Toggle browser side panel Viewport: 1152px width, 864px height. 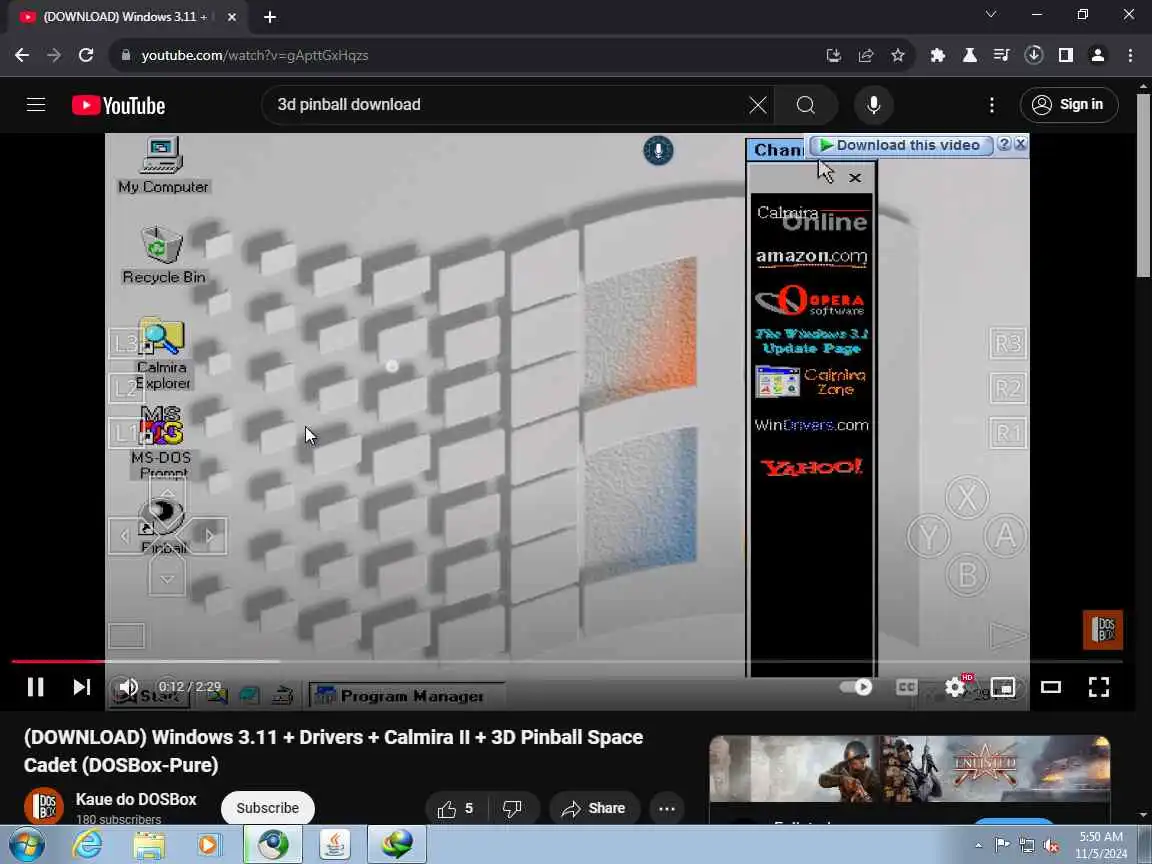click(x=1066, y=55)
